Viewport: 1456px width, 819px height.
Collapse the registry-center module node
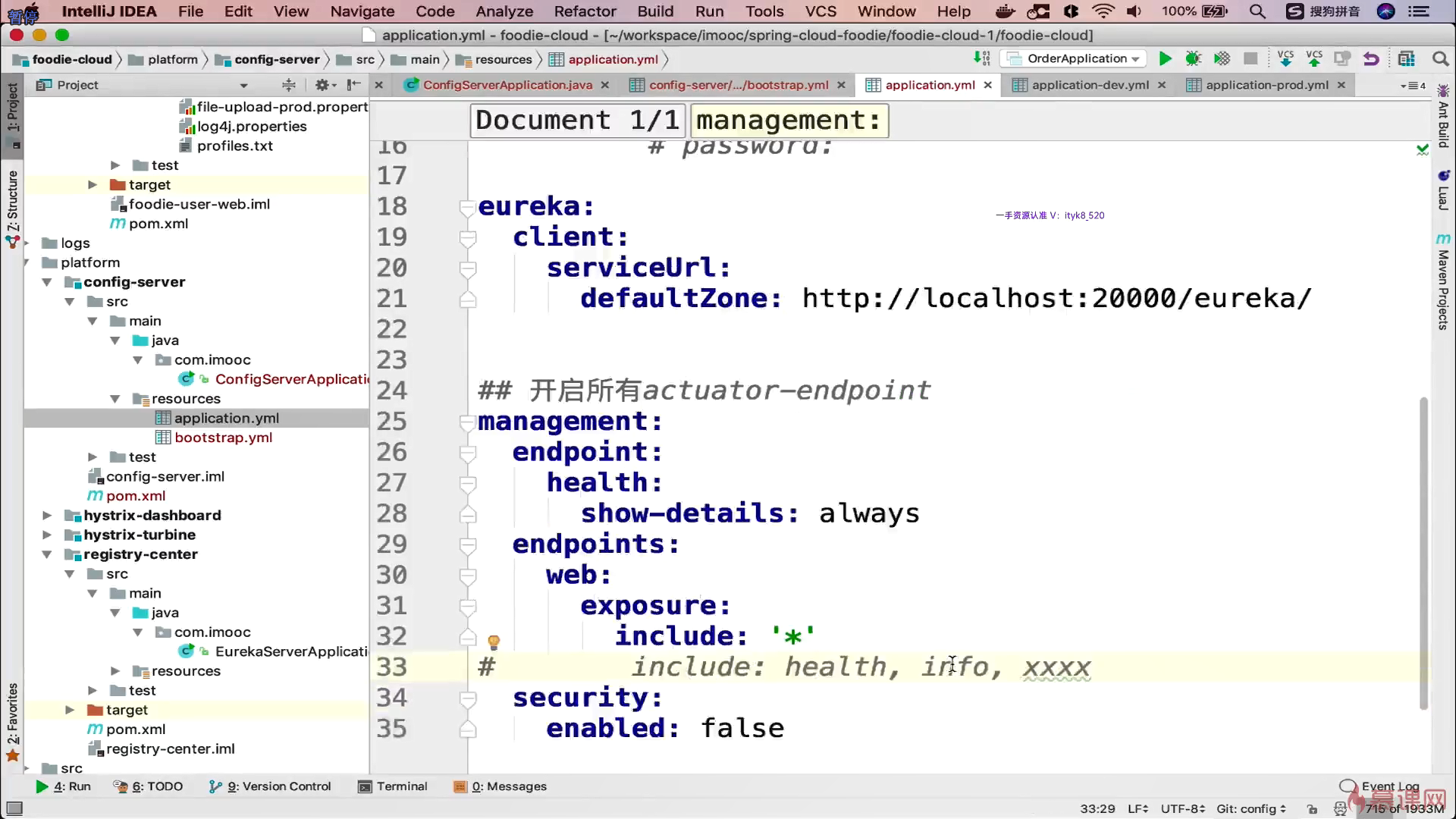point(47,554)
